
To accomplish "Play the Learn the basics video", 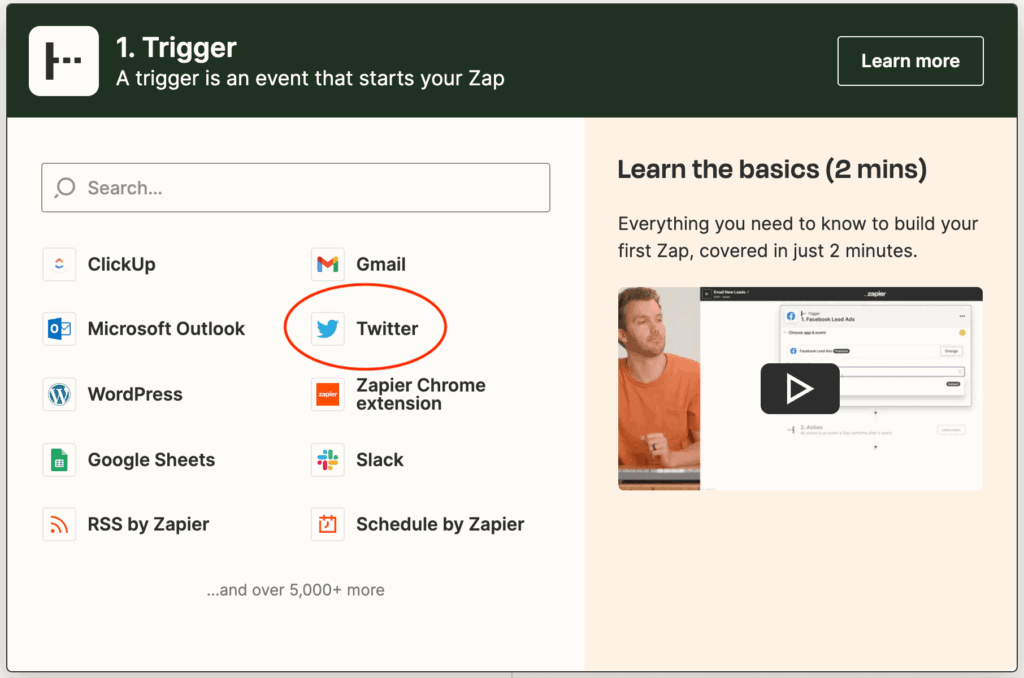I will click(x=799, y=388).
